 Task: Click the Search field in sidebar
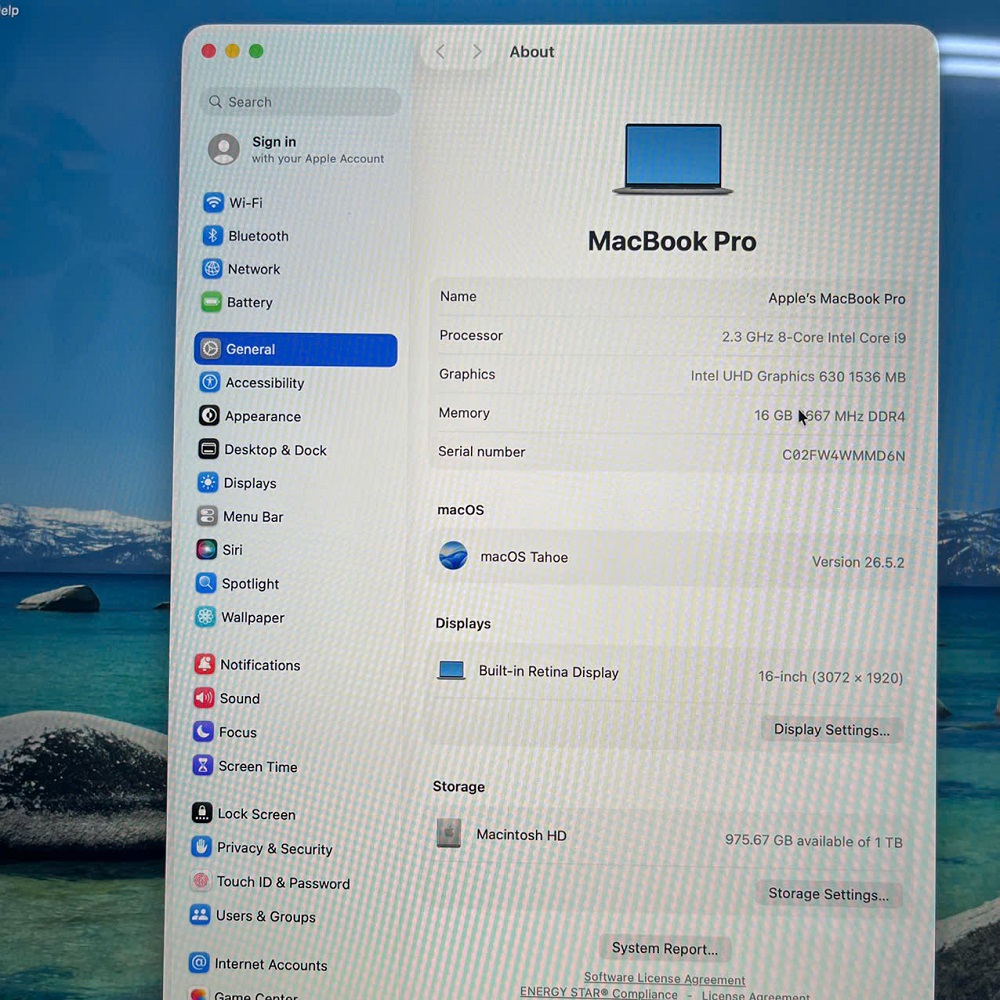pyautogui.click(x=300, y=102)
